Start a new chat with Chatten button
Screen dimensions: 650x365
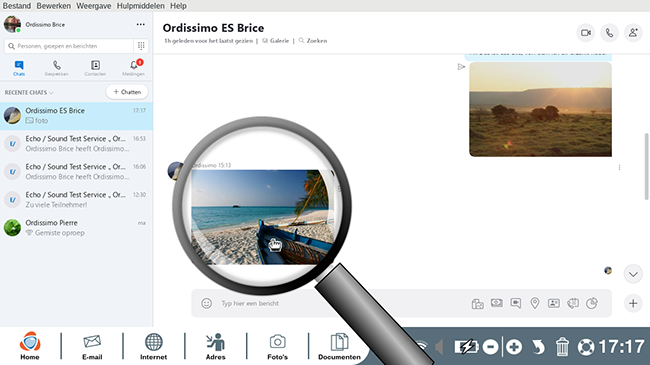tap(127, 92)
